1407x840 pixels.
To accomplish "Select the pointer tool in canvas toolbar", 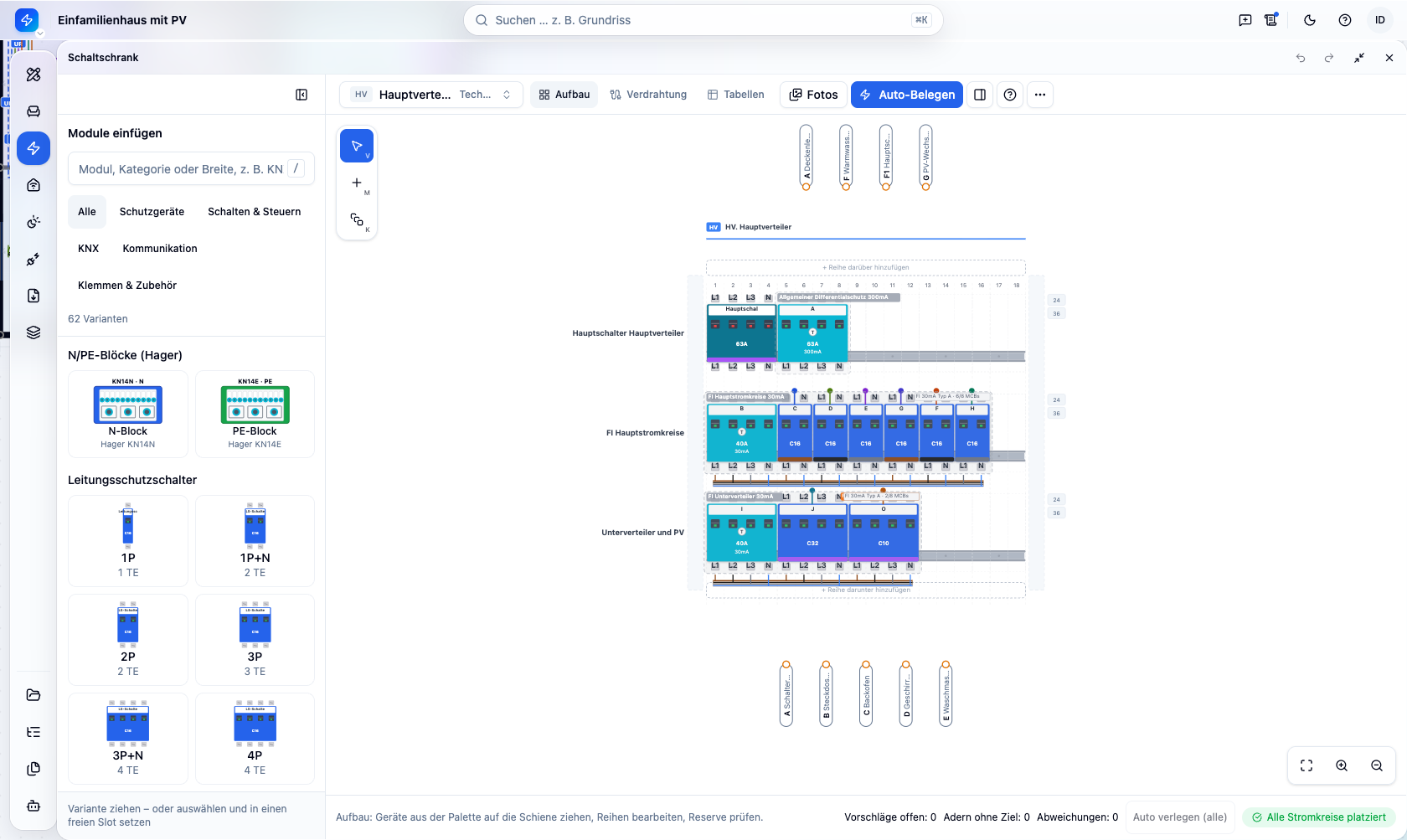I will point(357,146).
